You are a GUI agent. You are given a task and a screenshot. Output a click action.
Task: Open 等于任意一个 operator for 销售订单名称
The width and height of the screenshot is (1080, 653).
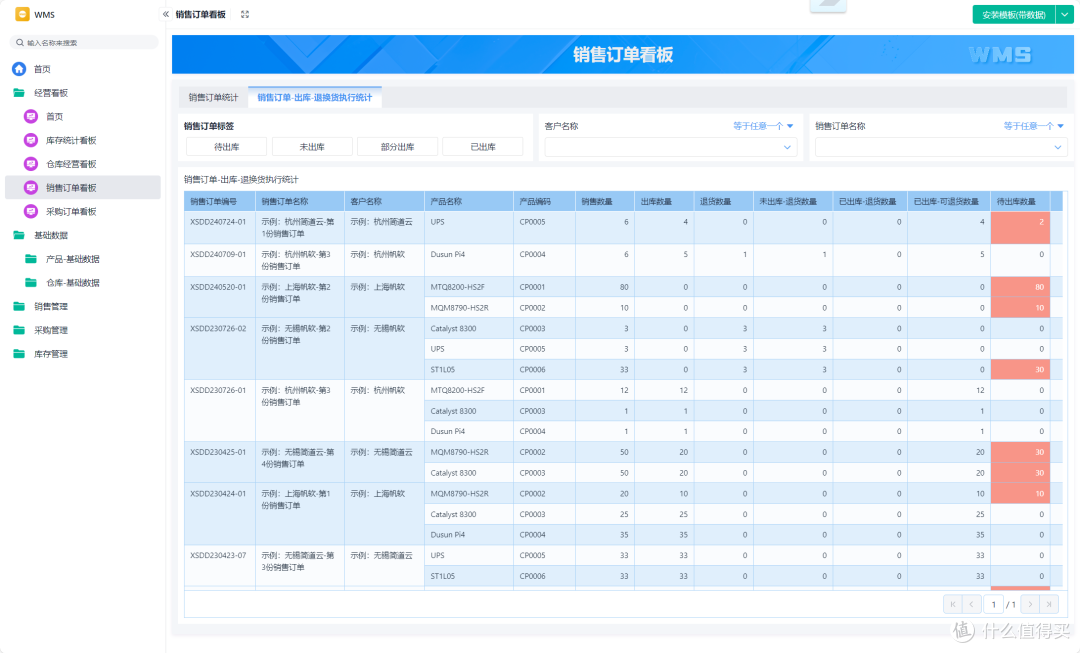pos(1034,126)
